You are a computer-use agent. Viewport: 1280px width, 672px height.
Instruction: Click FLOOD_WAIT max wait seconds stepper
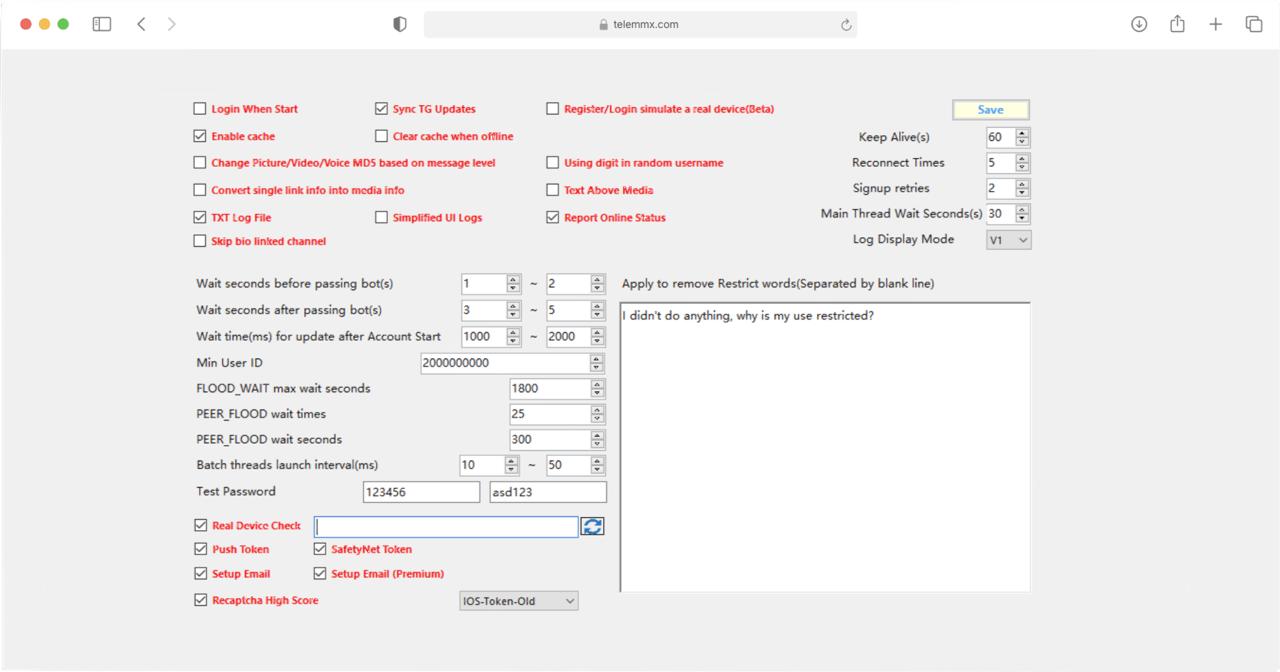point(597,388)
